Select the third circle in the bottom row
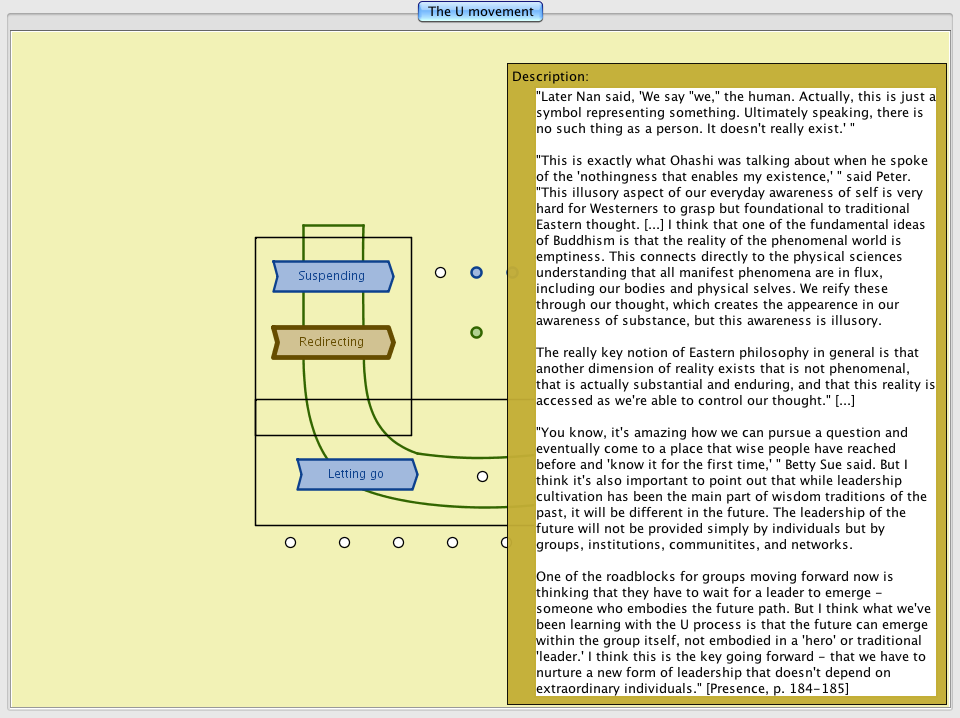Image resolution: width=960 pixels, height=718 pixels. pos(398,542)
